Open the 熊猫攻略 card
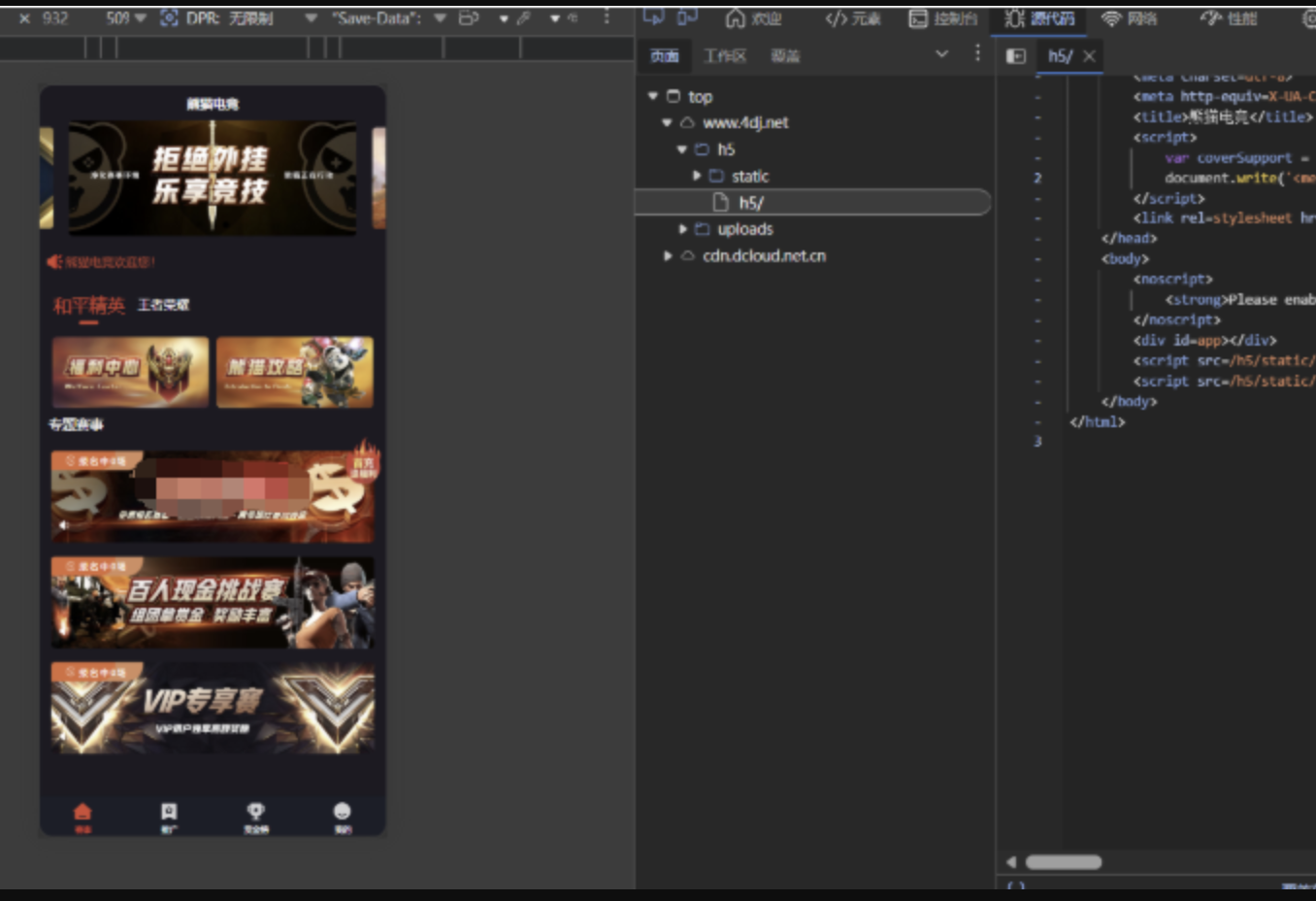Image resolution: width=1316 pixels, height=901 pixels. [295, 372]
